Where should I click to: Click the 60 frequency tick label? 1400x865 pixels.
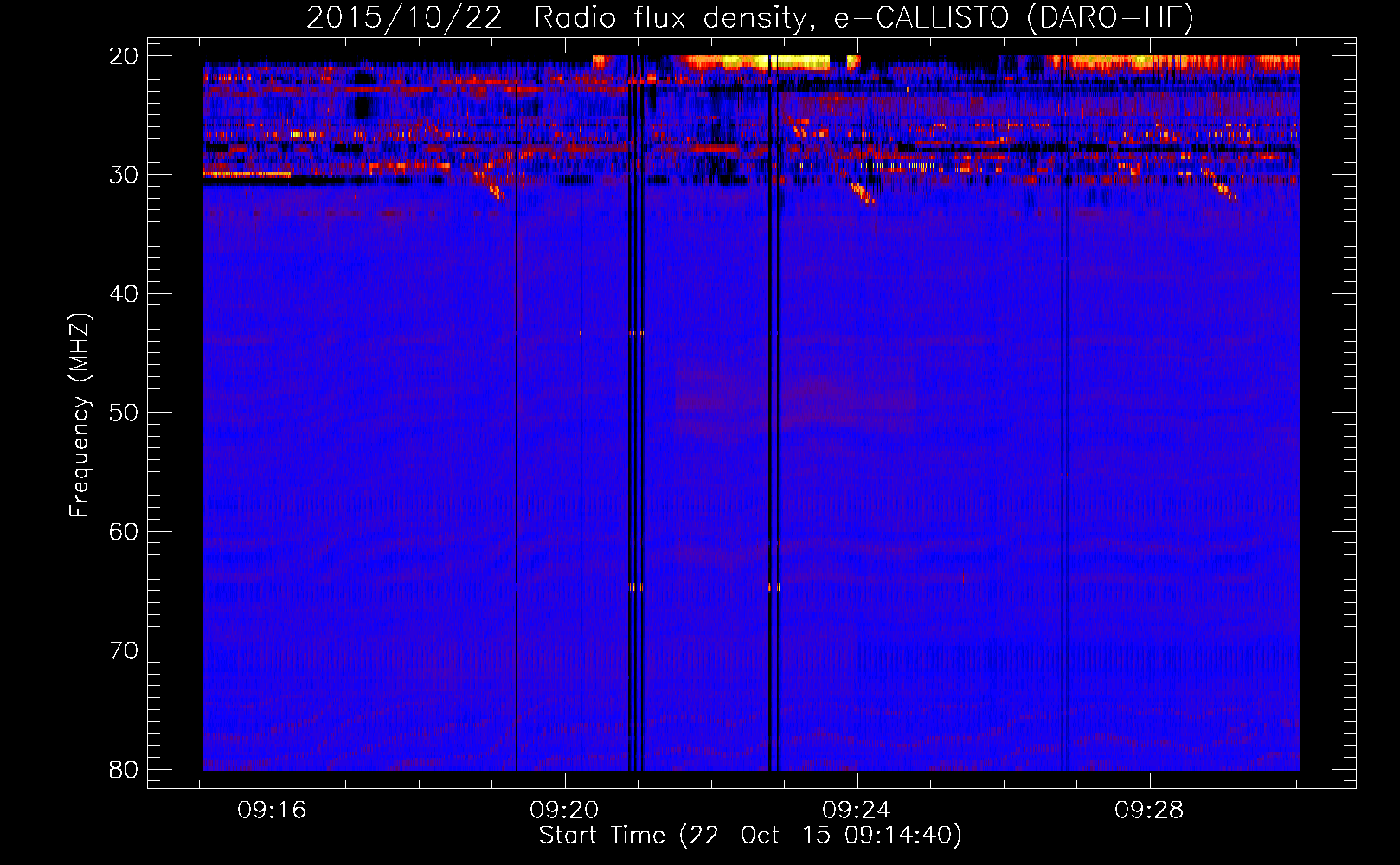[x=124, y=532]
